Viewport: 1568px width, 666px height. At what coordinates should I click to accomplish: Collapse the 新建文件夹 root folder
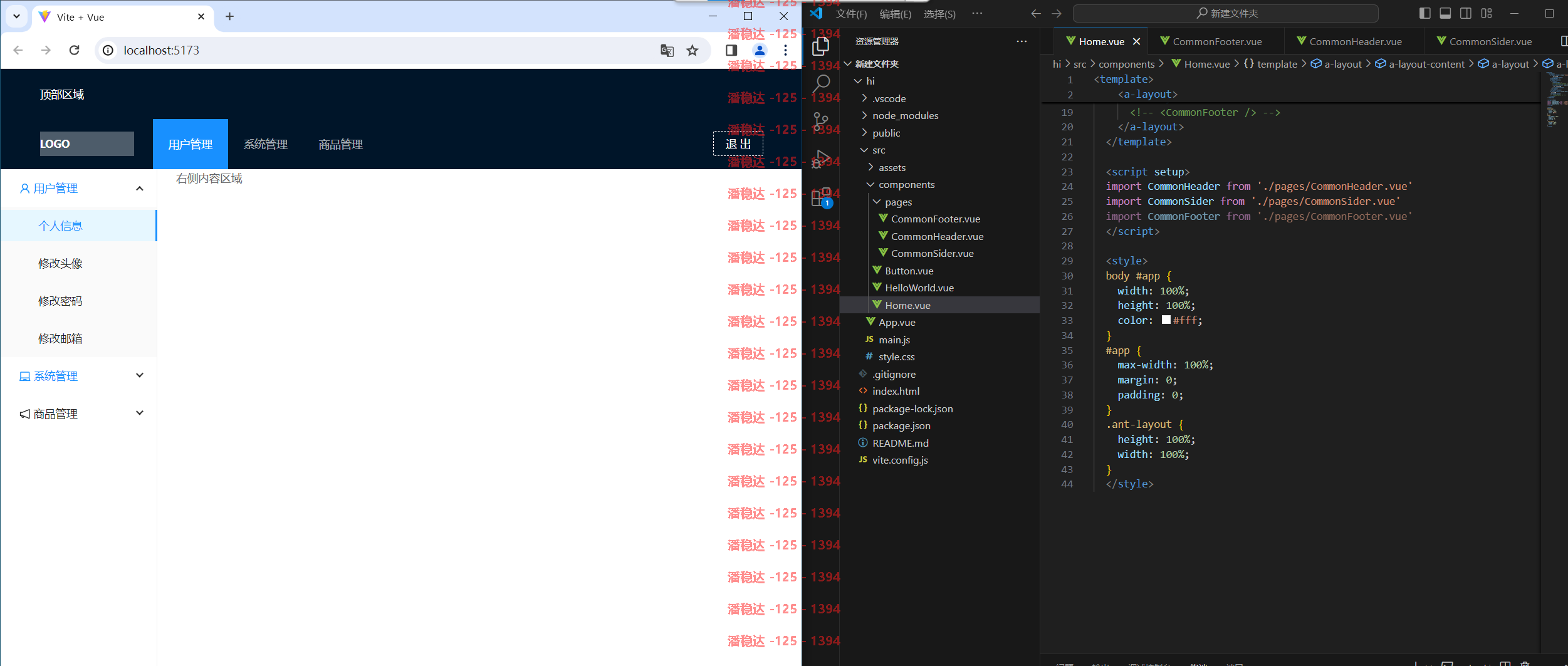pos(939,64)
